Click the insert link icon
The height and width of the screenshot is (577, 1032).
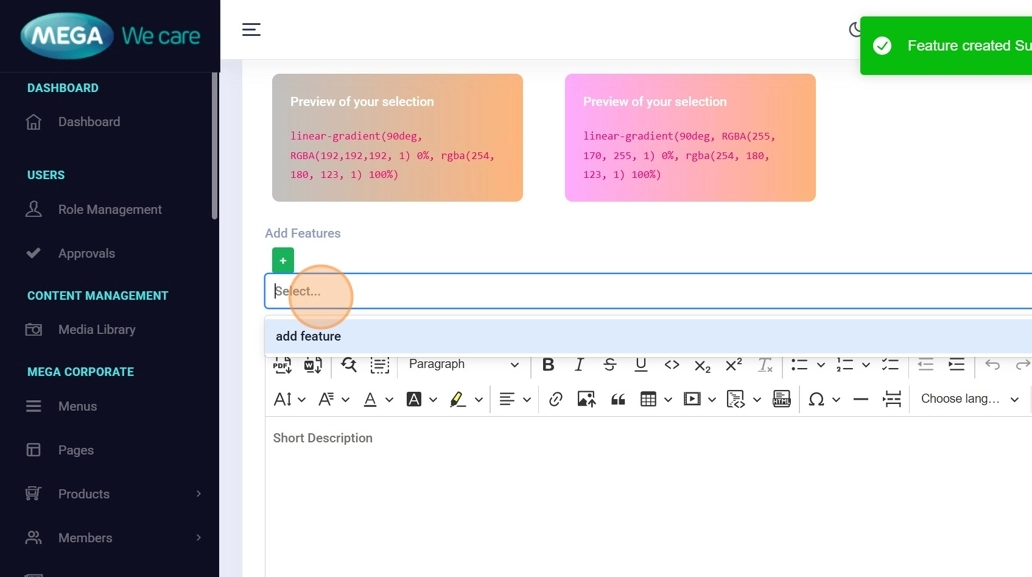click(556, 399)
